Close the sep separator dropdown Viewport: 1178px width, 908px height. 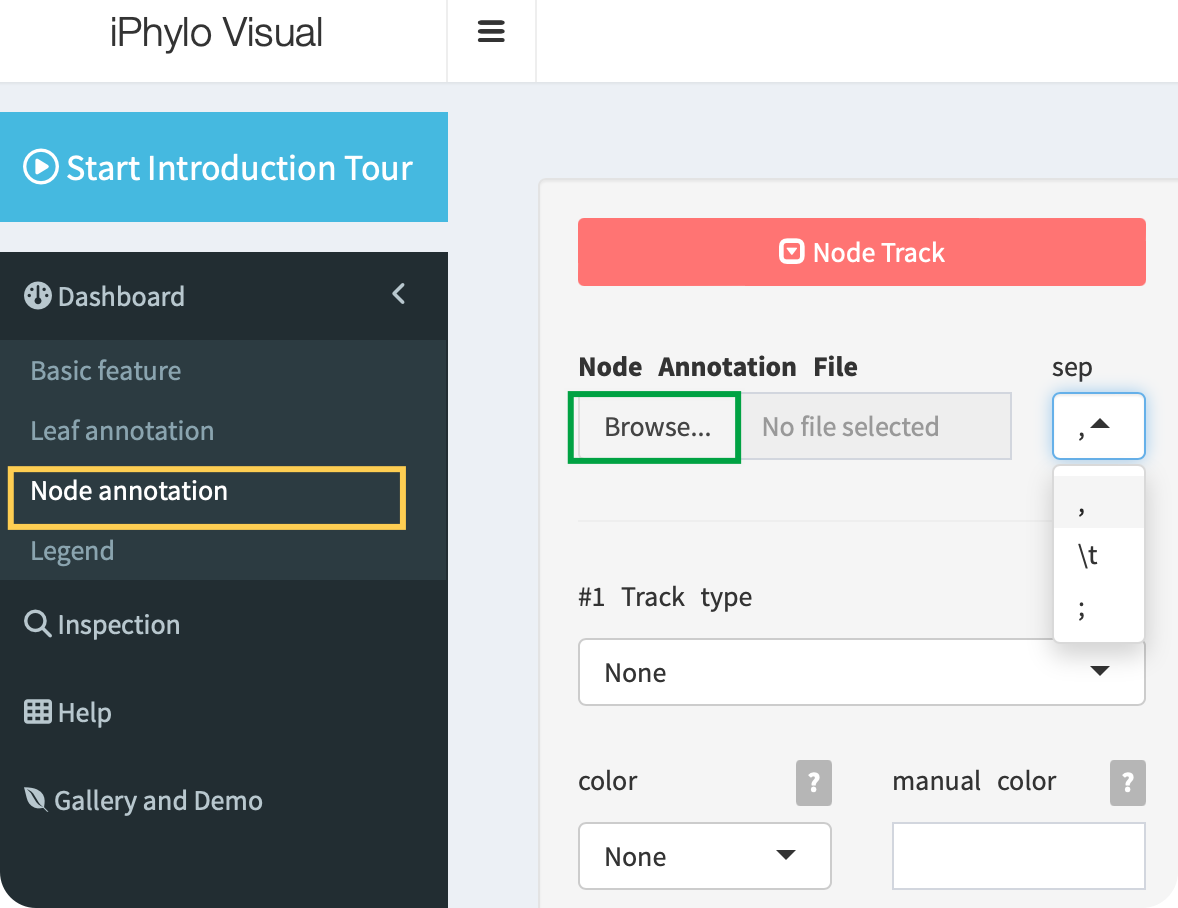pos(1098,426)
